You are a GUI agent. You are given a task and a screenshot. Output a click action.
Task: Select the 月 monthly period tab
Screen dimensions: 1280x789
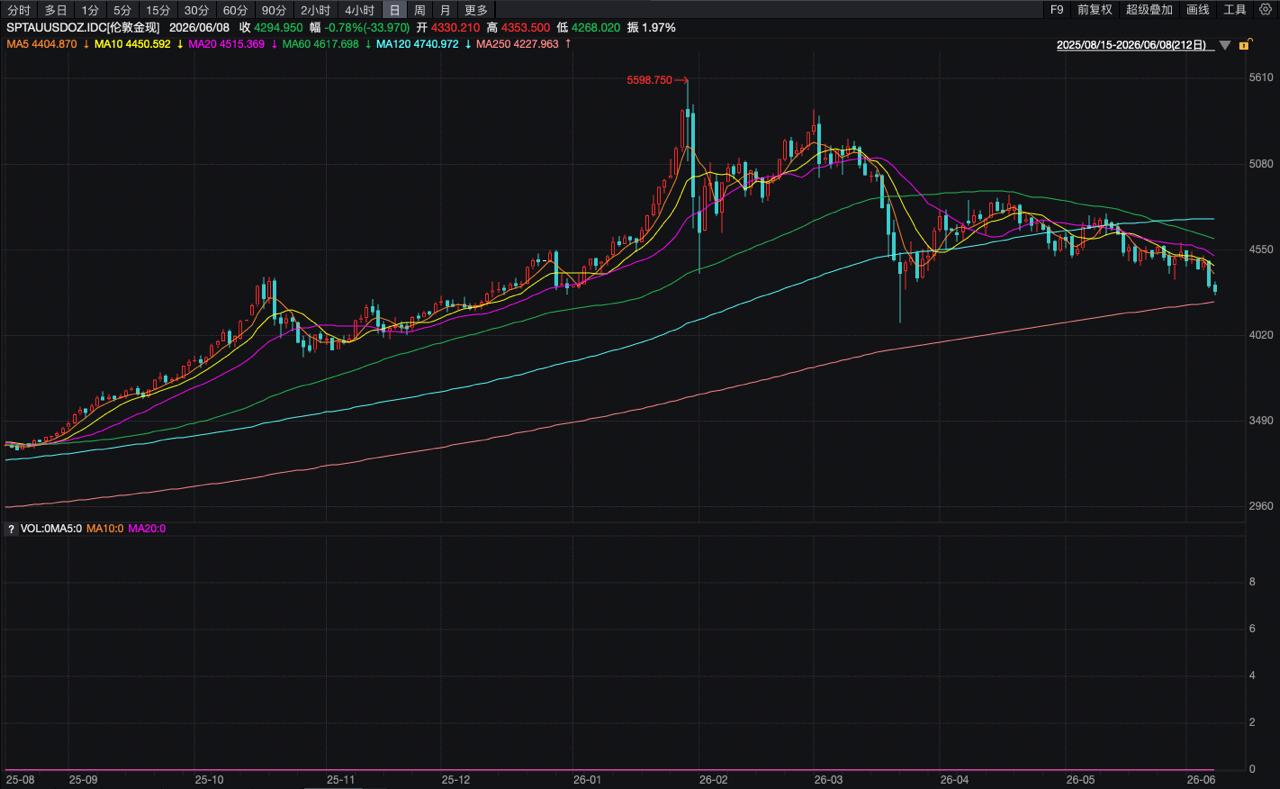coord(445,10)
